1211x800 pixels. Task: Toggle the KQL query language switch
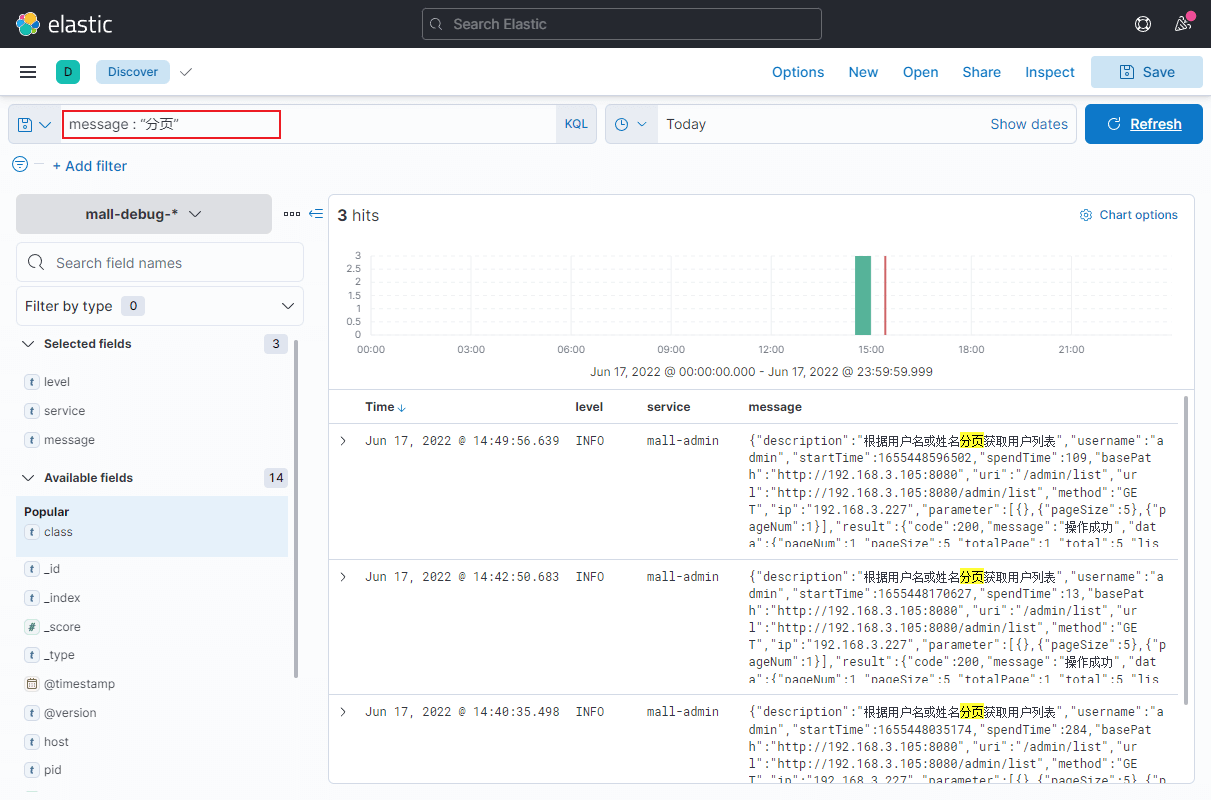(576, 124)
